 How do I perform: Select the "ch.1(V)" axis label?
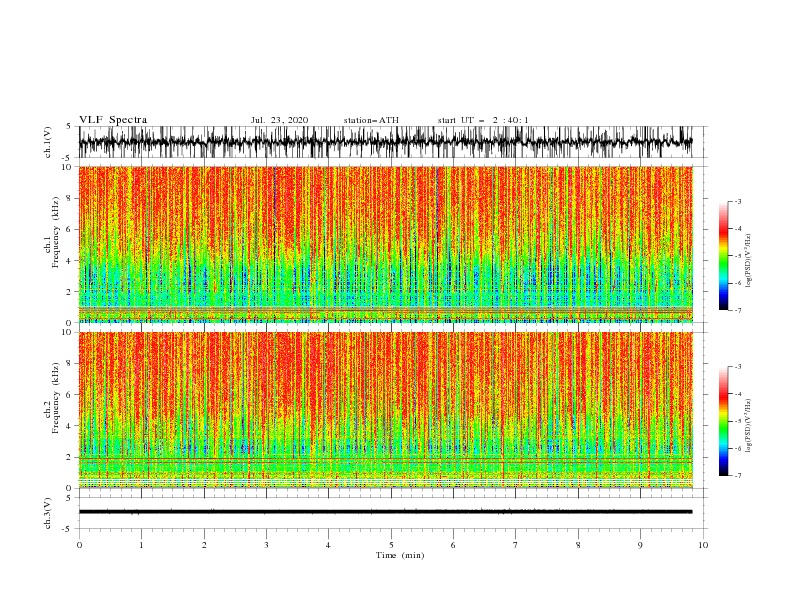(48, 142)
